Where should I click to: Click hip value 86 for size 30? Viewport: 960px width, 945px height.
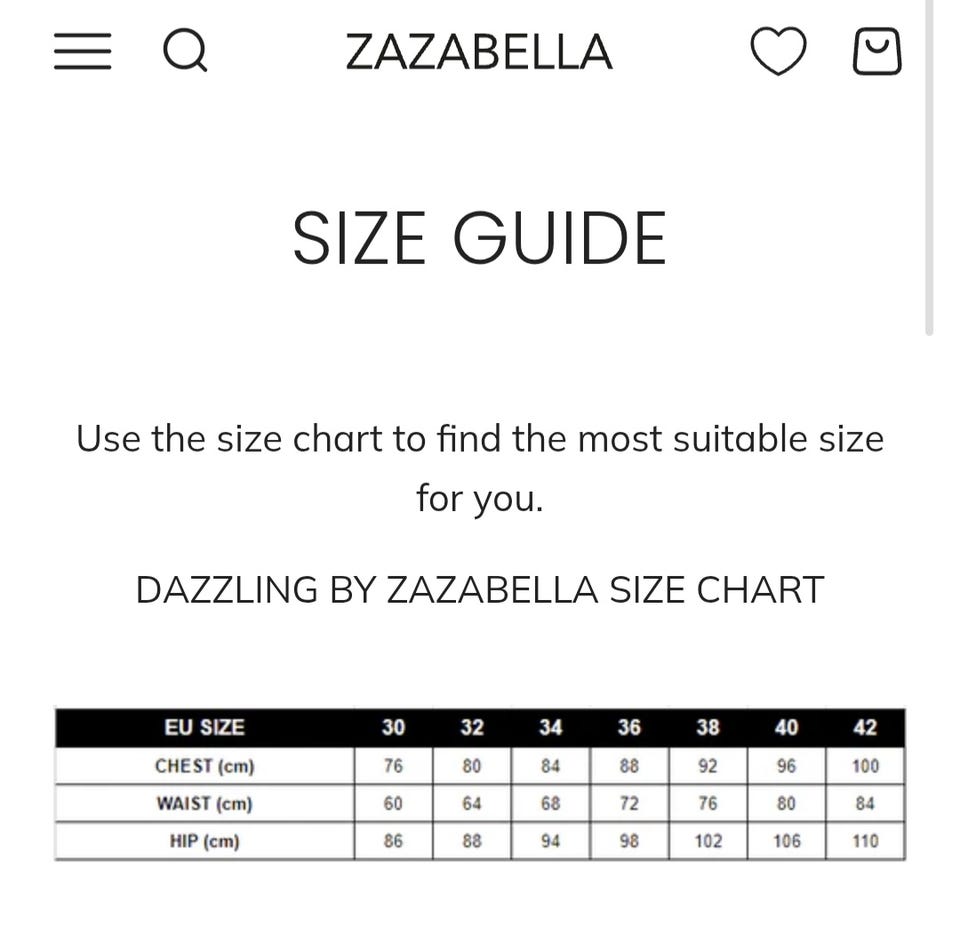click(393, 841)
